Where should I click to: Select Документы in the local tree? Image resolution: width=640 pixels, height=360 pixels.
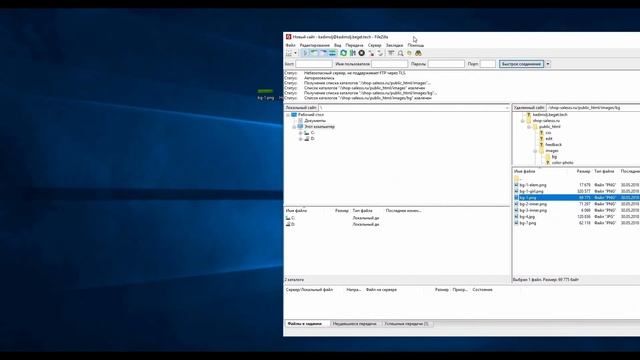(x=315, y=121)
